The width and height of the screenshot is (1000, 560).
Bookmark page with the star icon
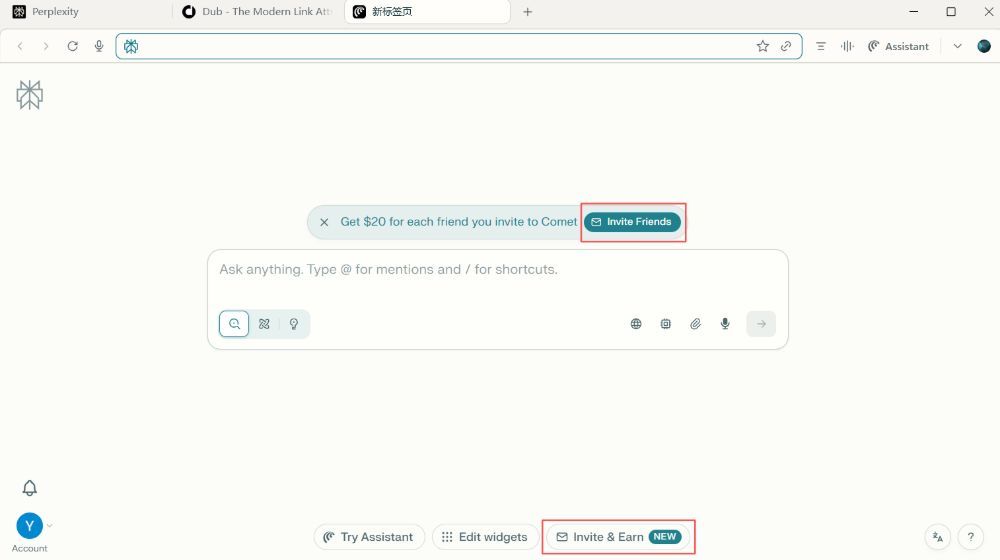point(763,46)
